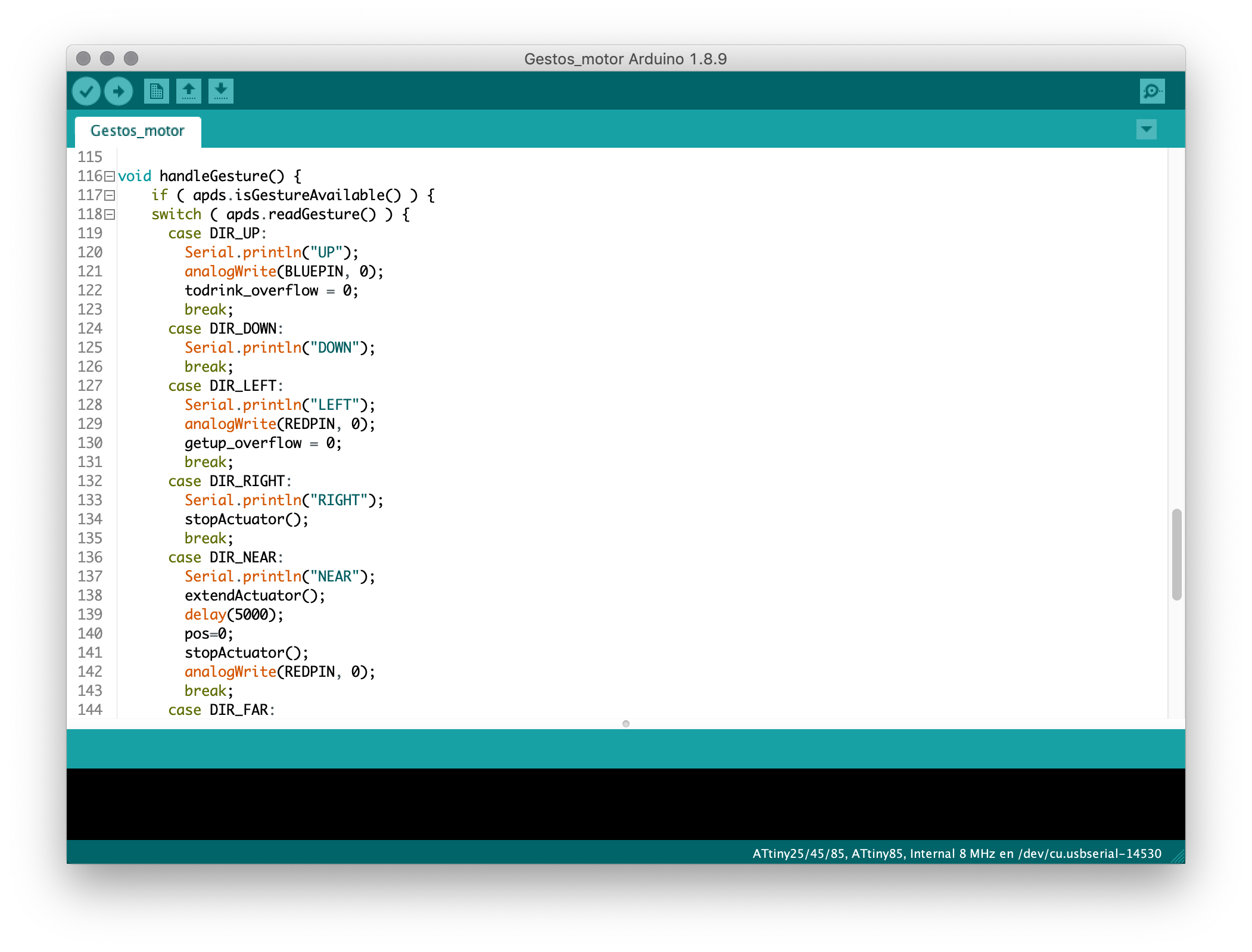Click the break; statement on line 123
This screenshot has width=1252, height=952.
pos(209,310)
